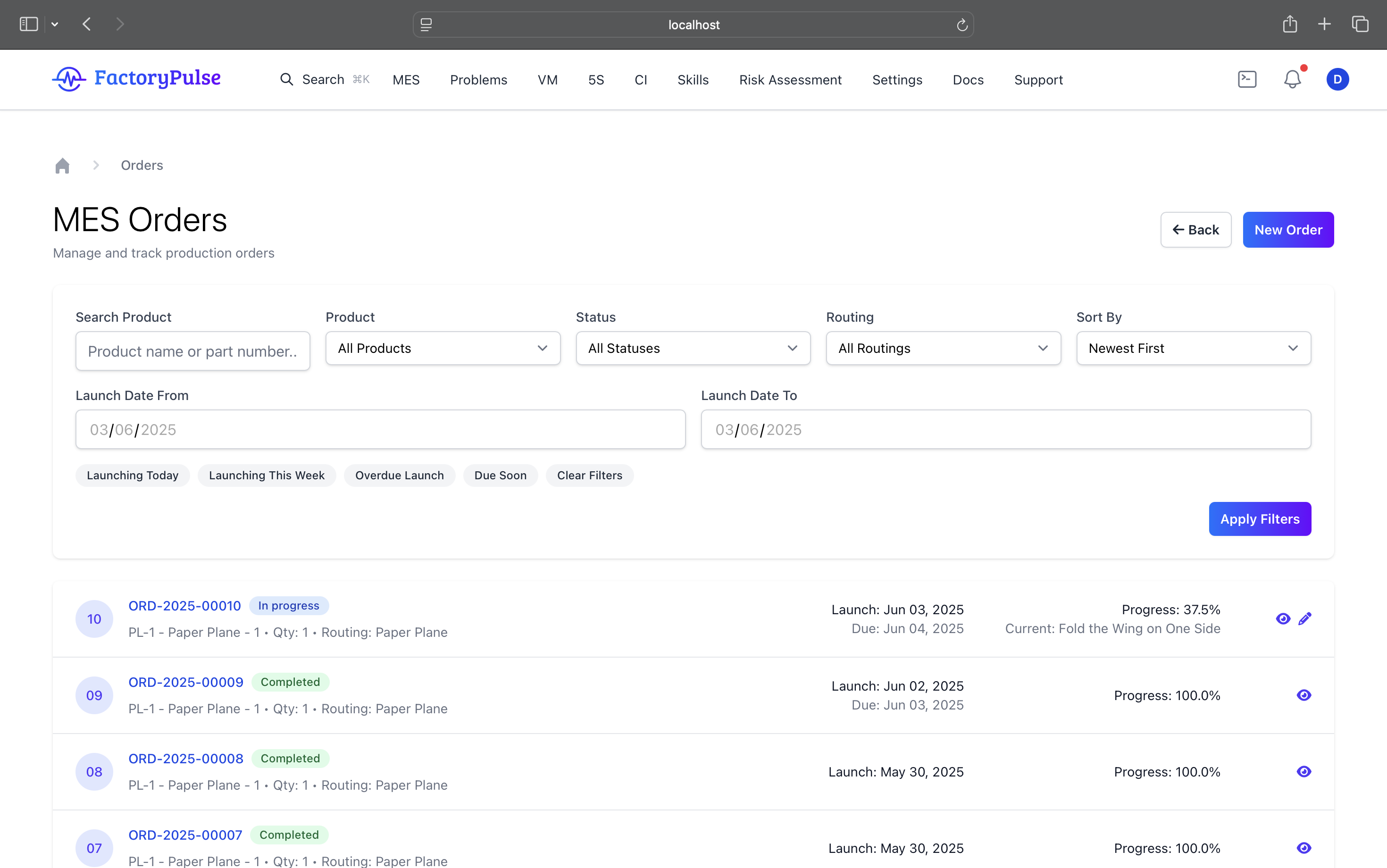Screen dimensions: 1387x868
Task: Show the browser tab overview
Action: (x=1360, y=24)
